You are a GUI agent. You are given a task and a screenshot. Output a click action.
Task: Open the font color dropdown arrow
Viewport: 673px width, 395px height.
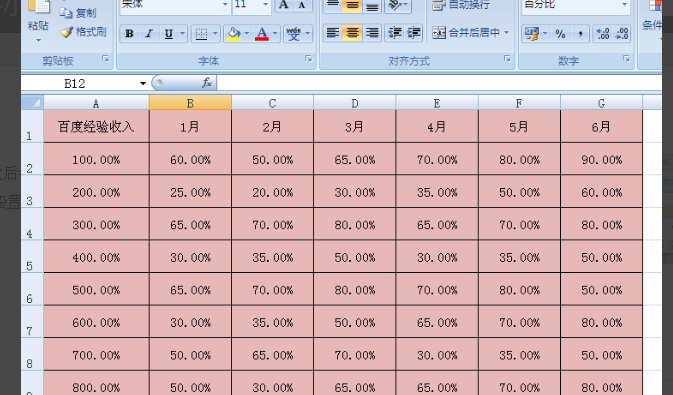275,33
